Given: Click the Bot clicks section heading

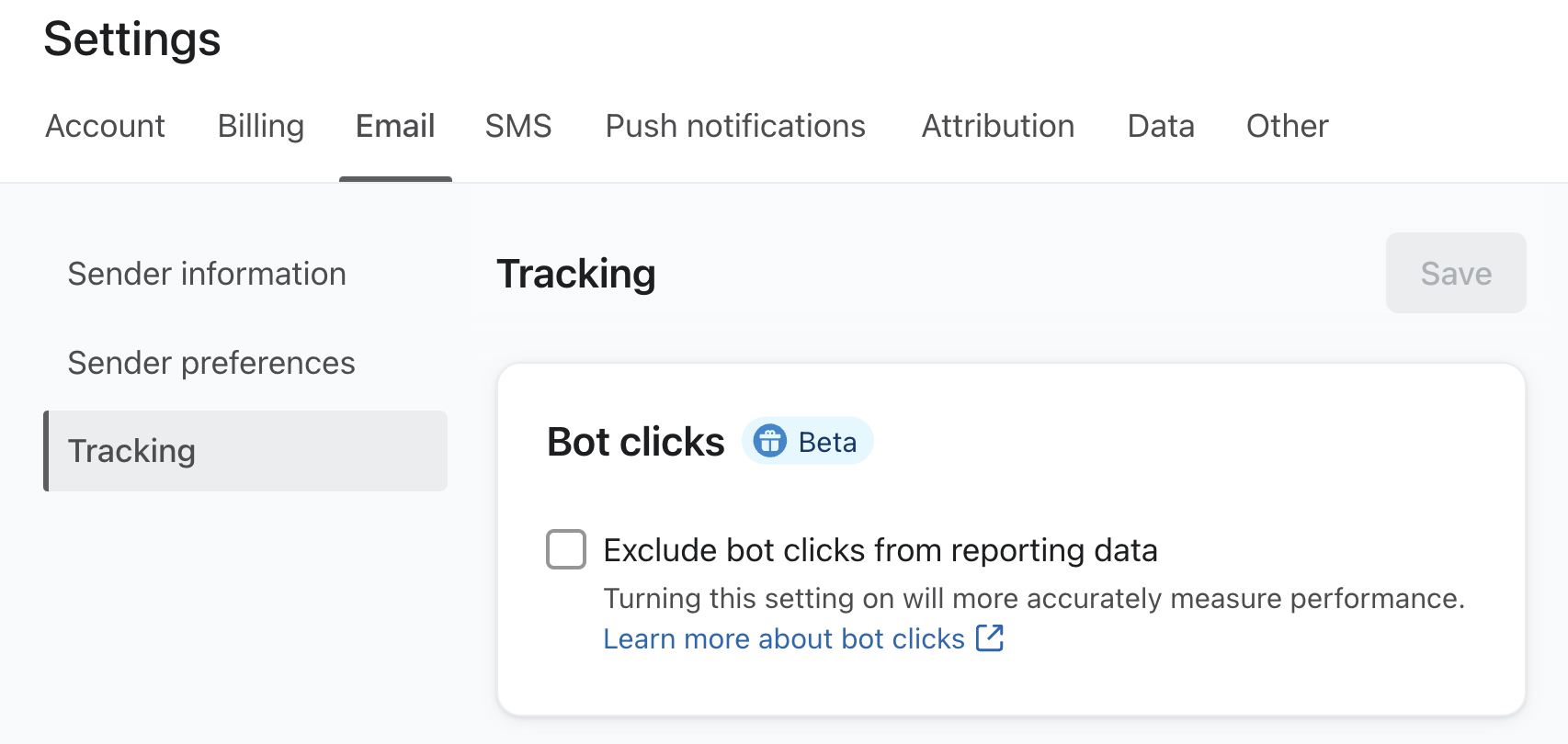Looking at the screenshot, I should pyautogui.click(x=635, y=442).
